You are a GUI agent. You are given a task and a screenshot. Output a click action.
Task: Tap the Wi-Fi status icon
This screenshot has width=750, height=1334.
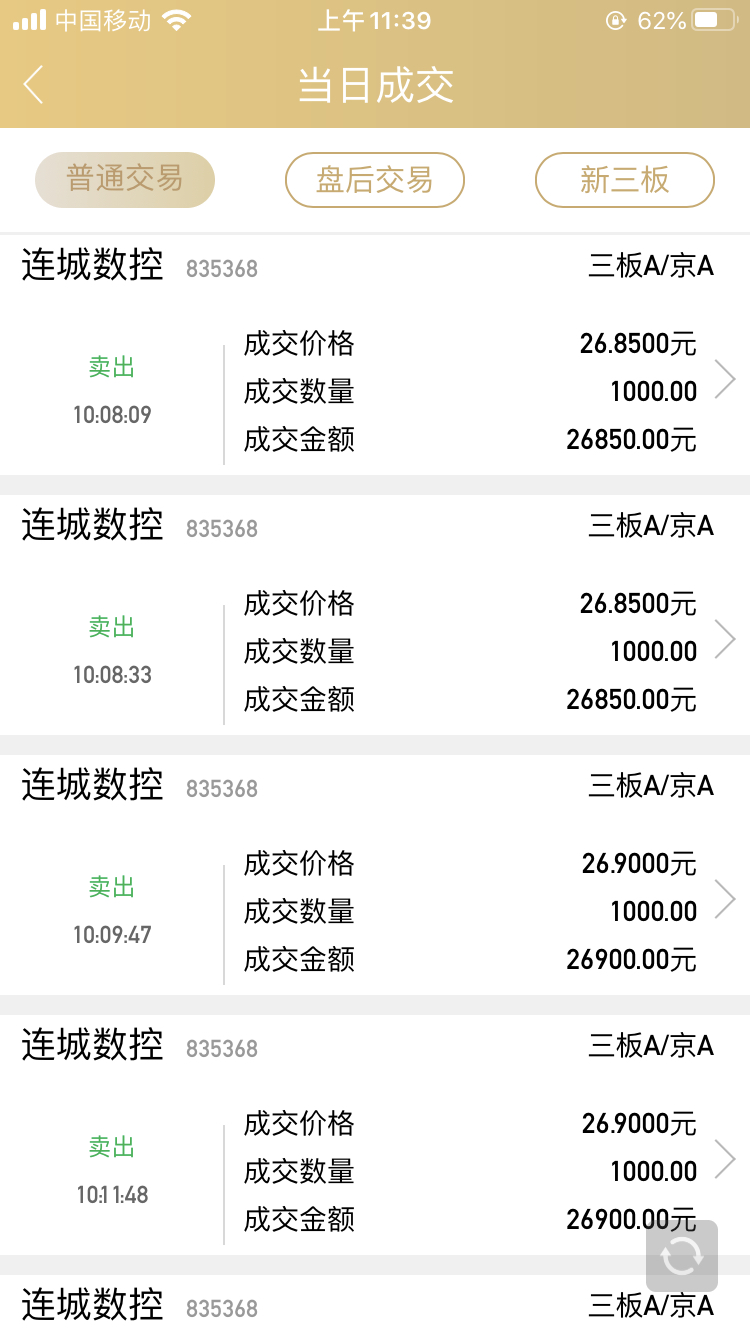pyautogui.click(x=177, y=20)
